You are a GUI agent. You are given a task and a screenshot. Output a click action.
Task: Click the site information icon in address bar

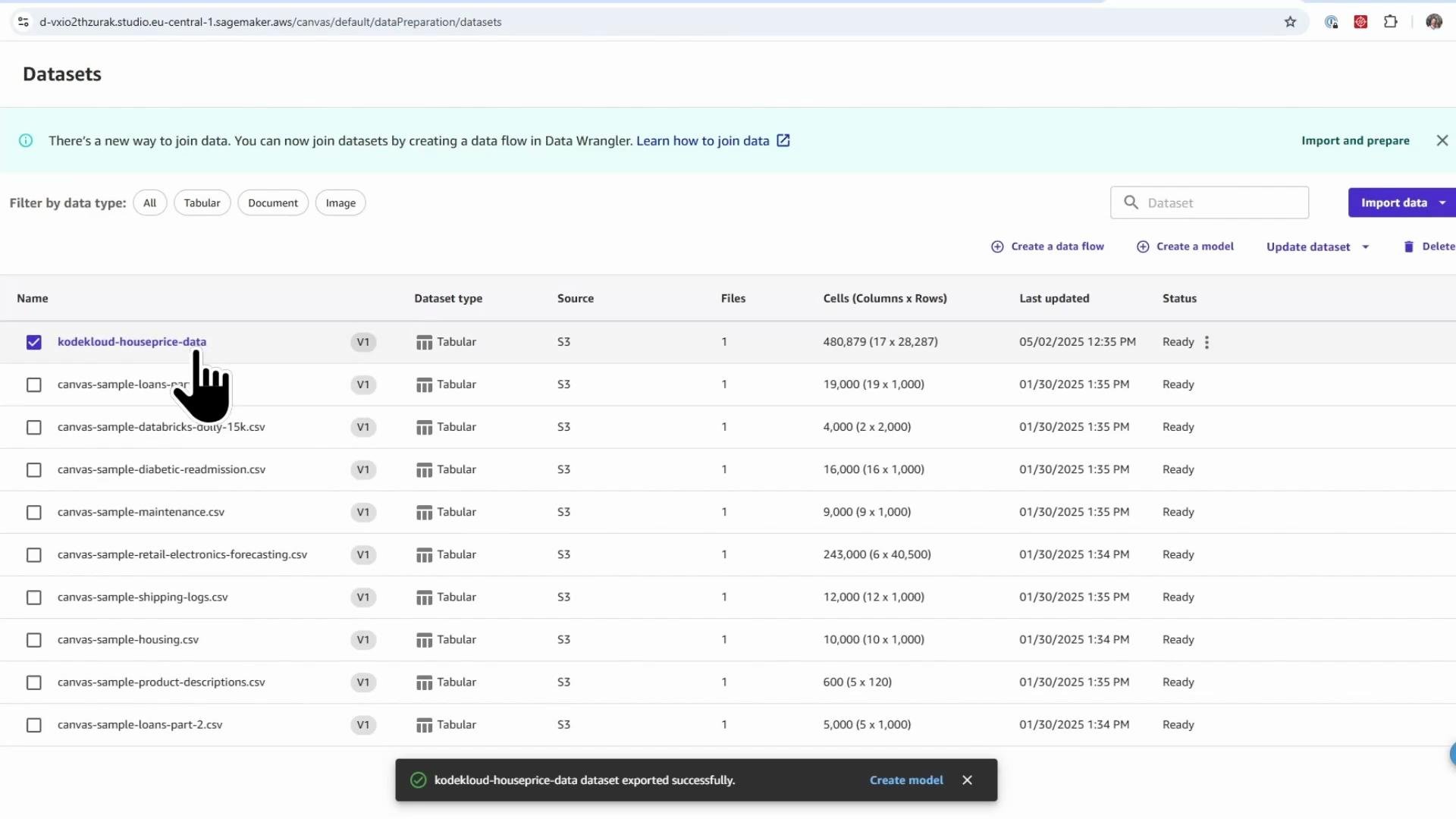pyautogui.click(x=24, y=22)
